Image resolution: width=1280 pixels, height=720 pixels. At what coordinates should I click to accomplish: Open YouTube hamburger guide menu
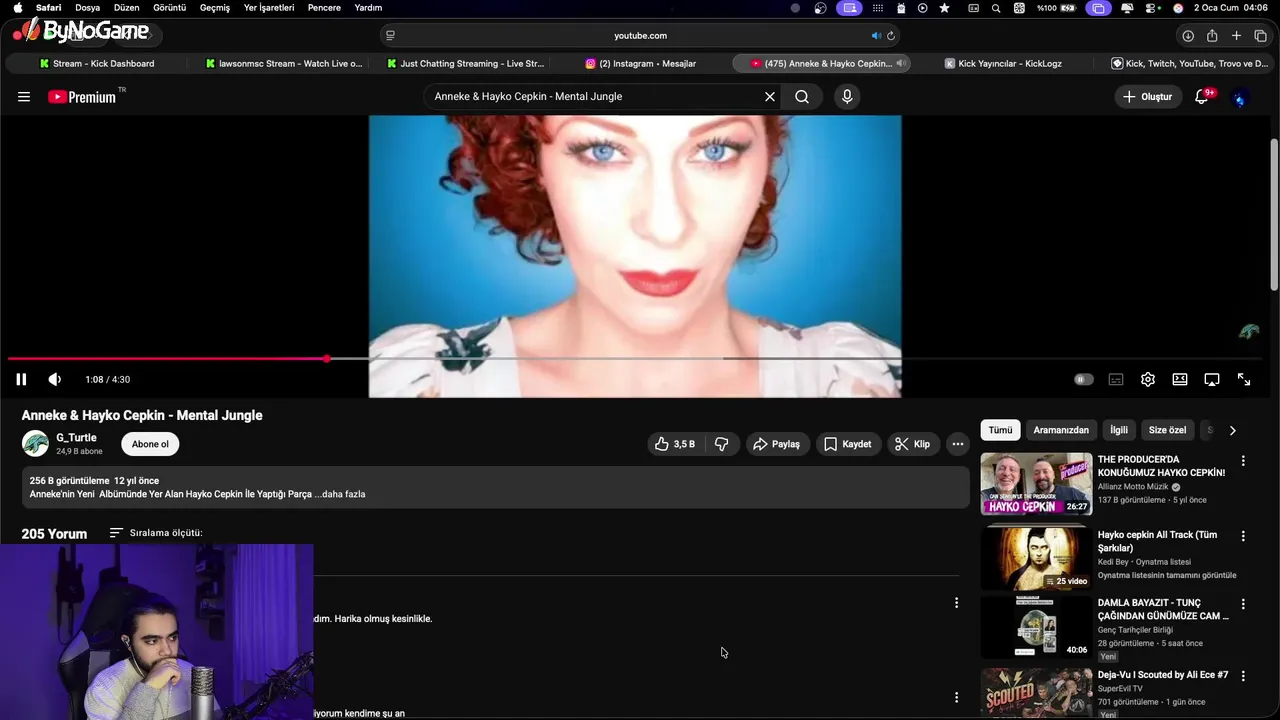(24, 97)
